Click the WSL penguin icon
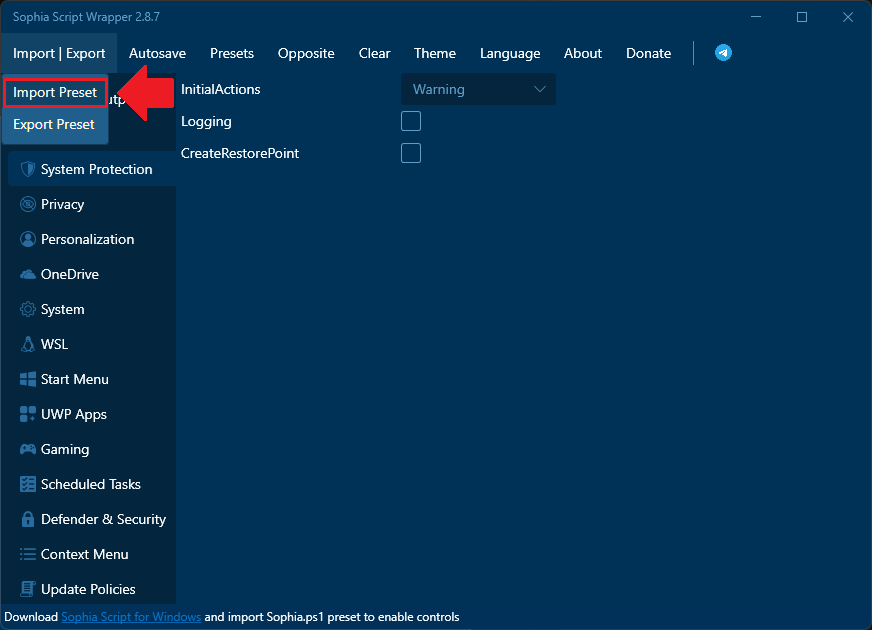Screen dimensions: 872x630 pos(28,344)
